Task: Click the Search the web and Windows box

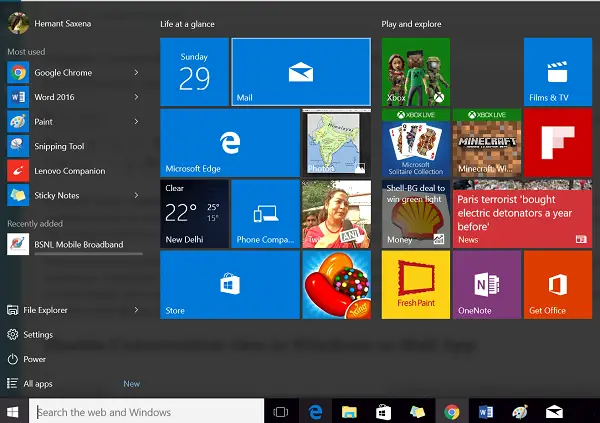Action: 146,411
